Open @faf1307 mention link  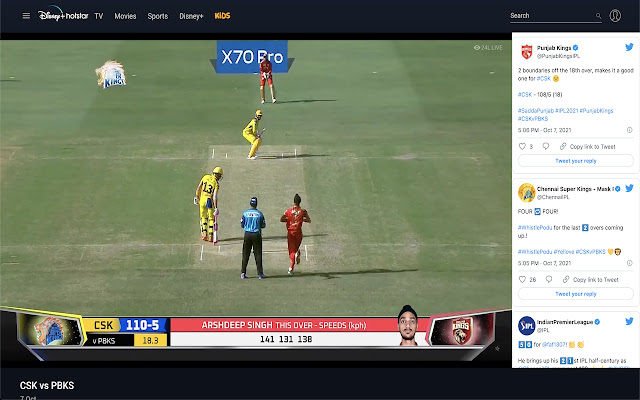point(556,344)
